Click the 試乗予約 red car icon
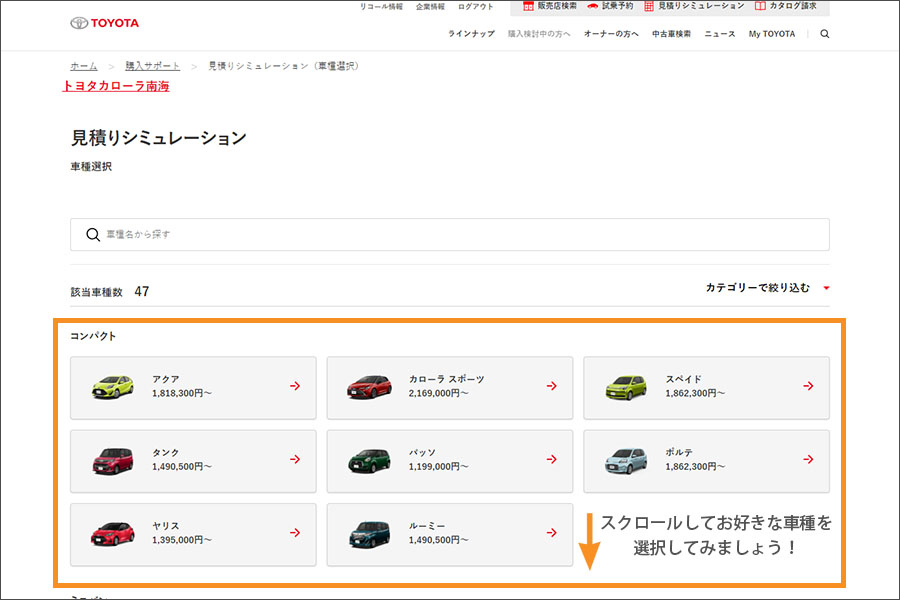 (593, 6)
